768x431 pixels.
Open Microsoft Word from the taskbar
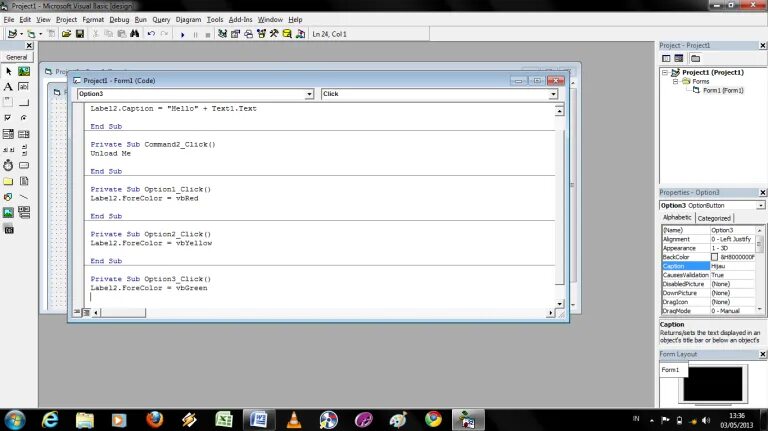[259, 420]
